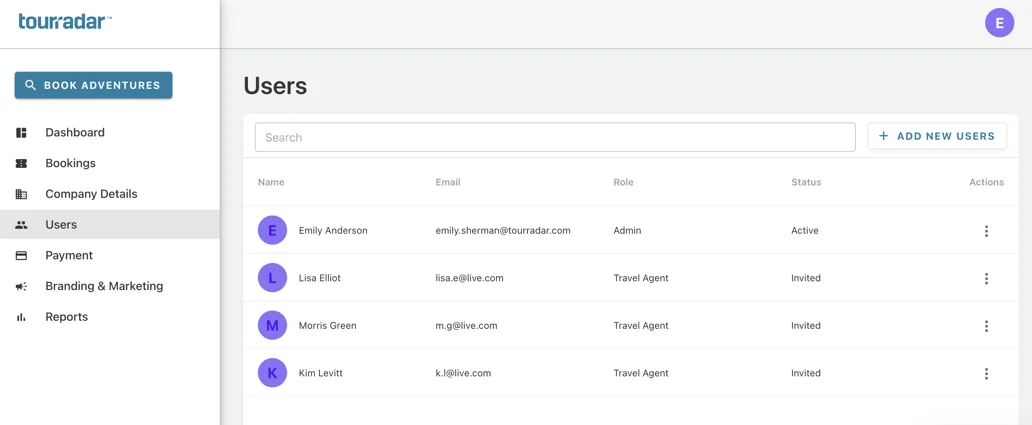Click the Active status cell

tap(805, 230)
